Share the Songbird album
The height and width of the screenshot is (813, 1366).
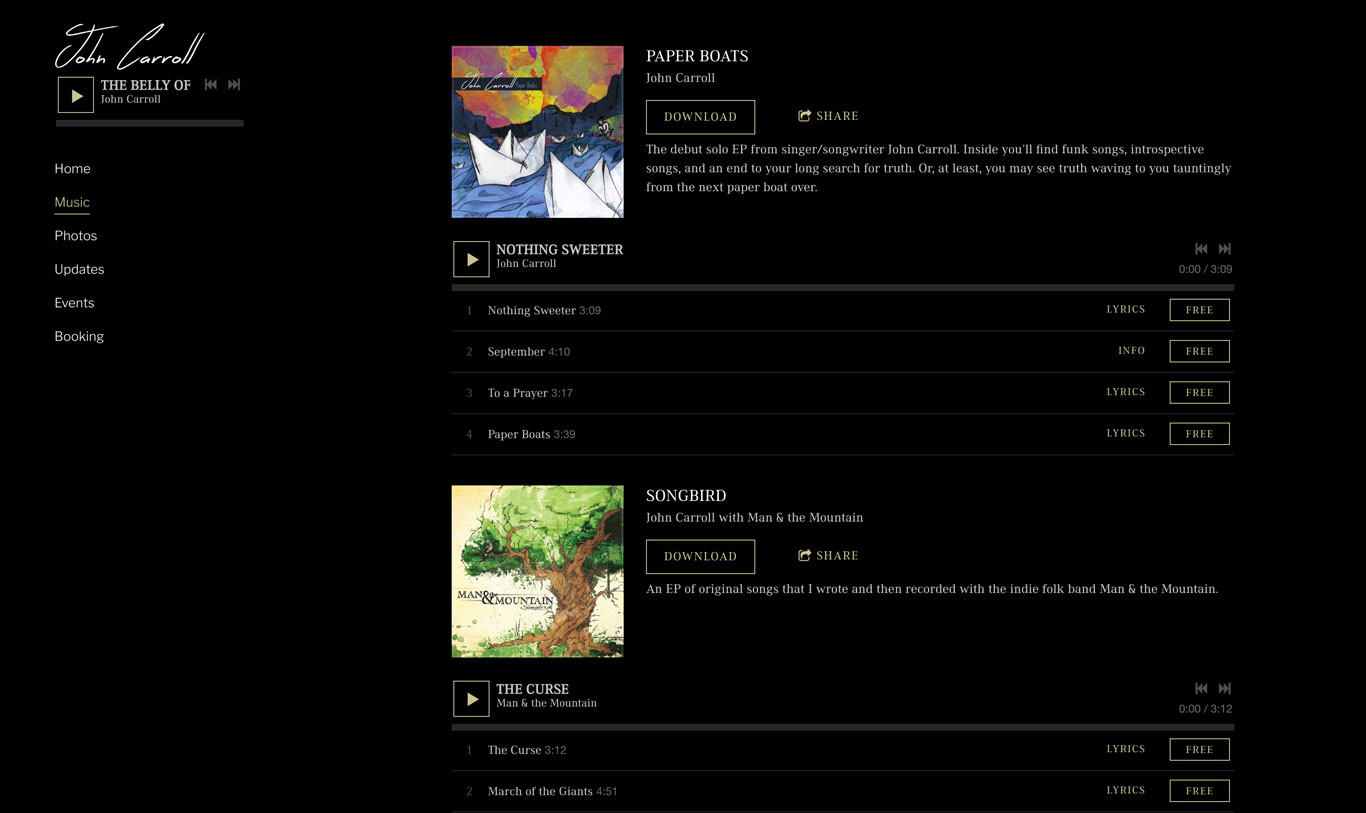point(829,556)
